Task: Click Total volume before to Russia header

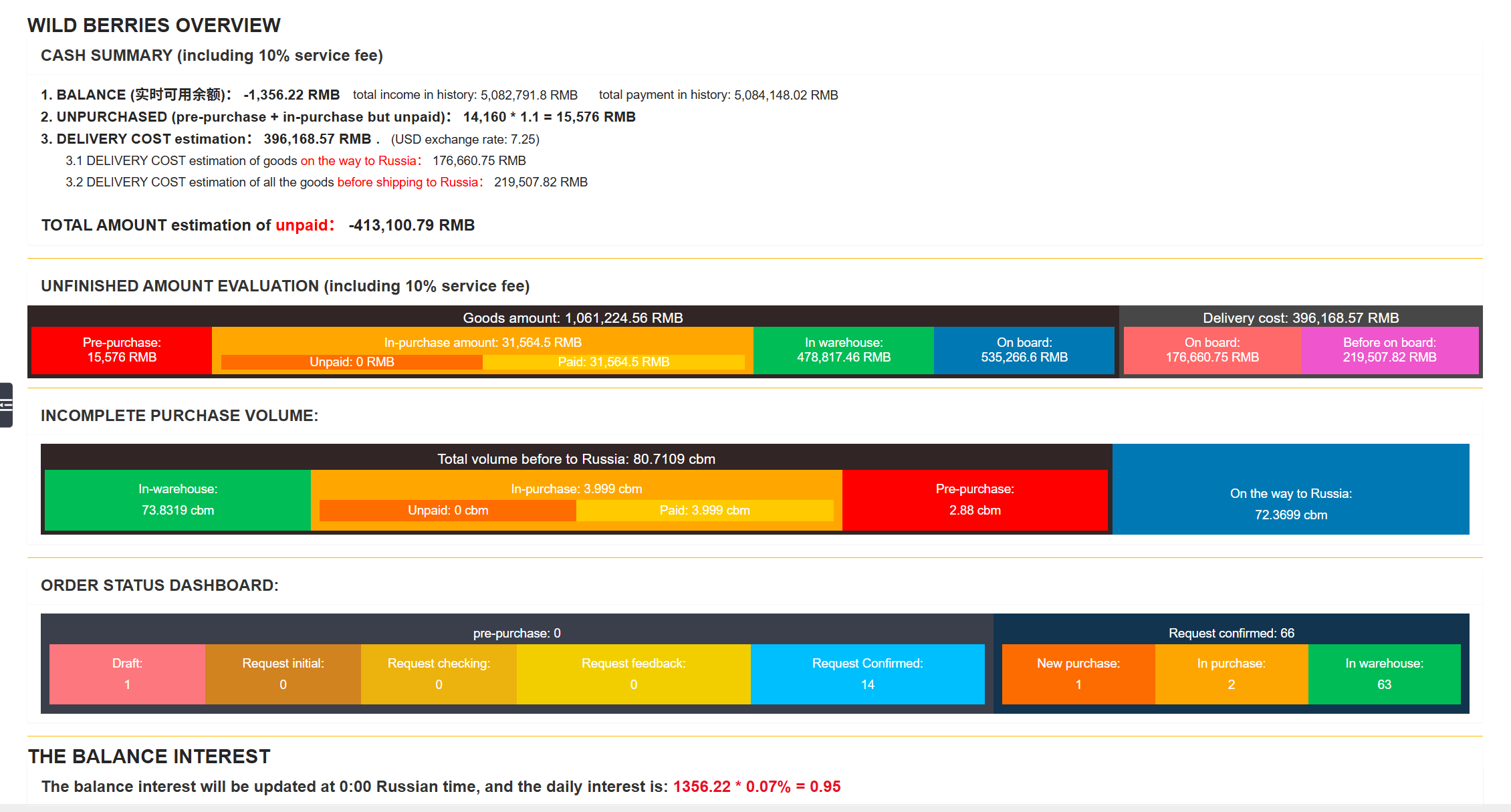Action: [x=576, y=459]
